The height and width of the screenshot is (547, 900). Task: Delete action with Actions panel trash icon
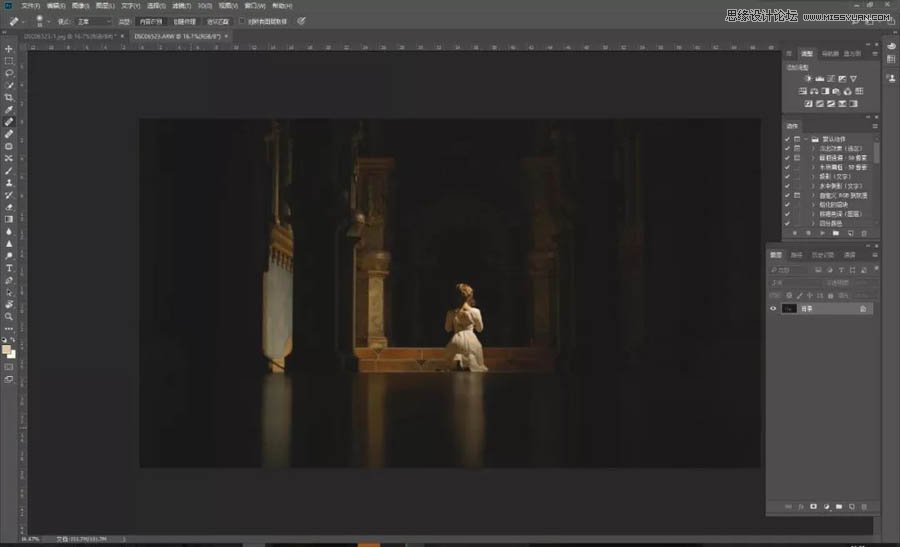coord(864,233)
